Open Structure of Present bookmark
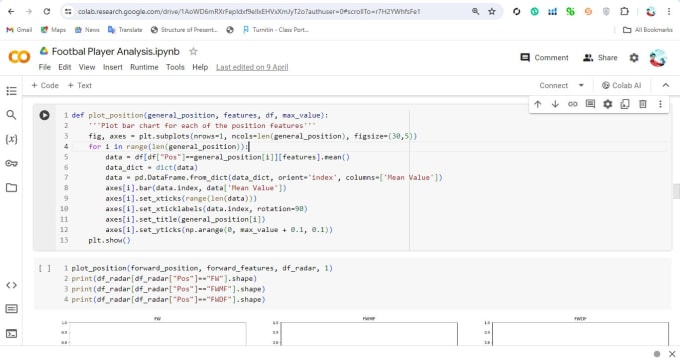 coord(184,30)
